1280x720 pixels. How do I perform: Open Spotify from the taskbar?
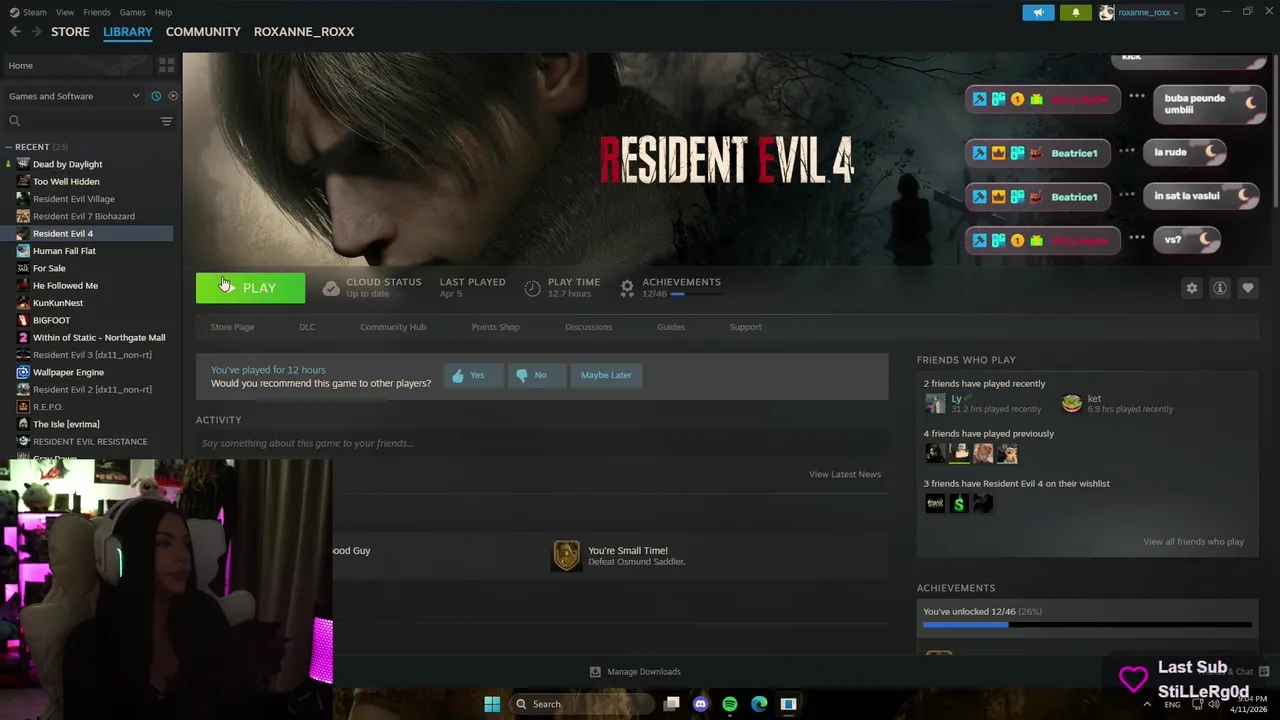tap(730, 704)
